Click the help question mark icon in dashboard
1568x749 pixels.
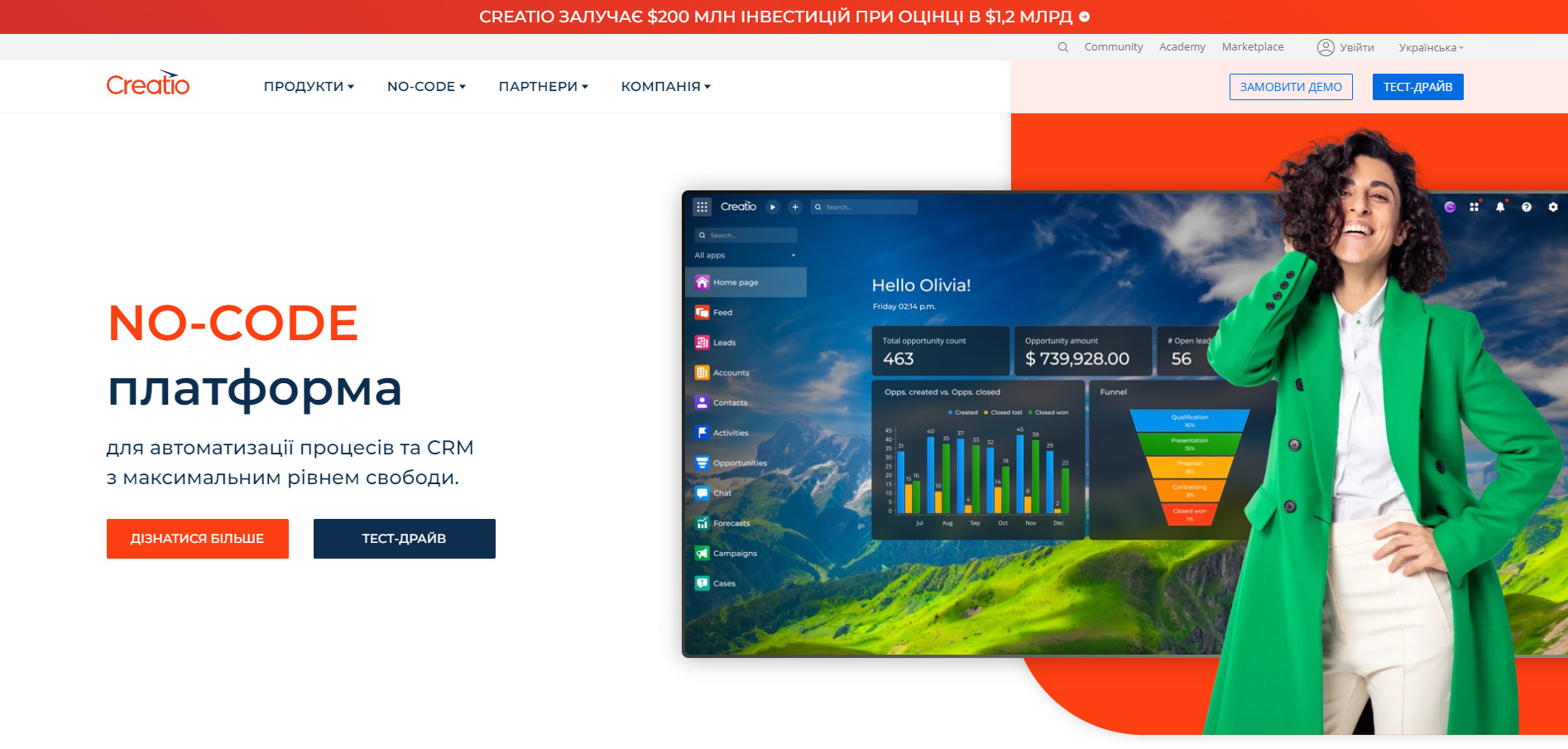point(1526,207)
